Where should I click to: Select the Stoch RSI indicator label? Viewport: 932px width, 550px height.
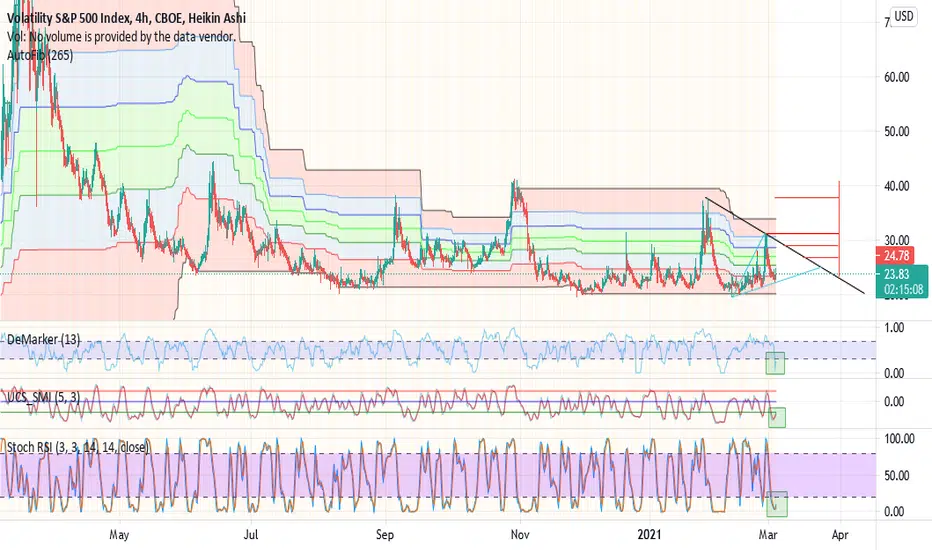[77, 447]
